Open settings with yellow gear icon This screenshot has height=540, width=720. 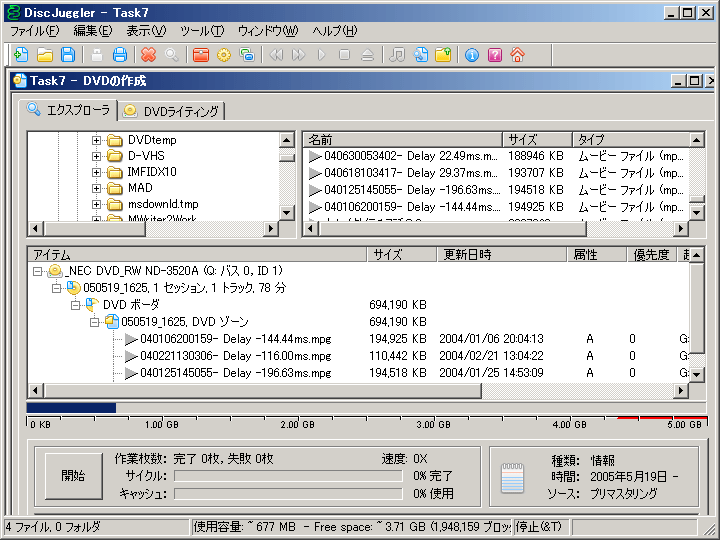click(224, 55)
